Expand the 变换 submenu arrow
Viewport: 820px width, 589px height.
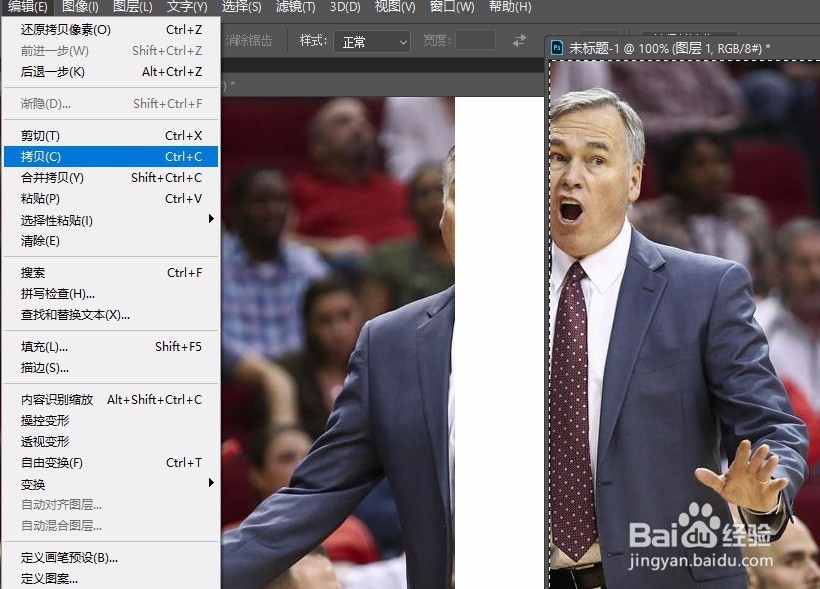(211, 482)
